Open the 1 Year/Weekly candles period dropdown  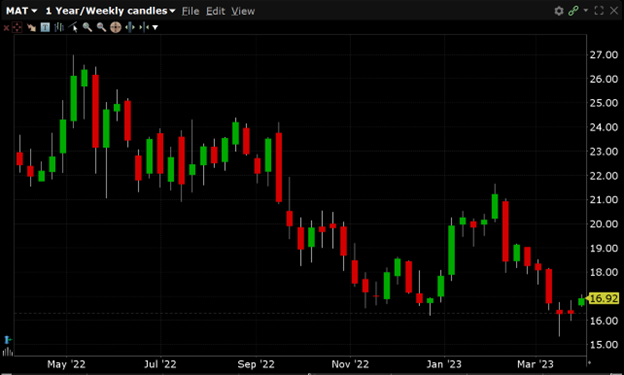(x=110, y=11)
